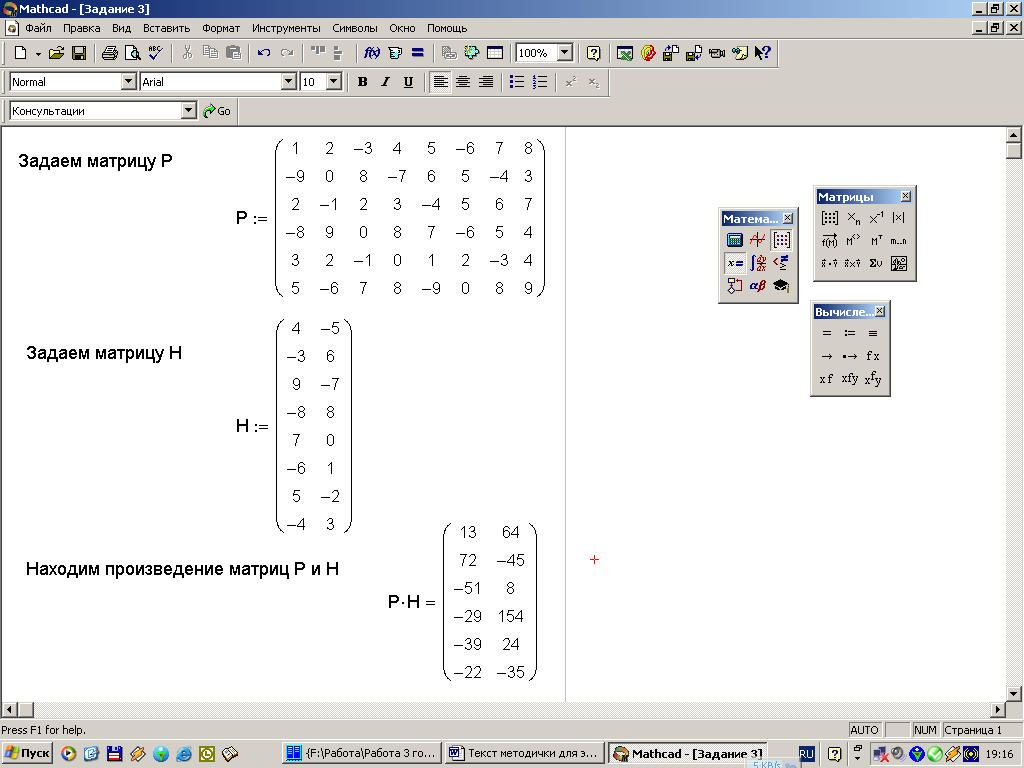
Task: Undo the last action
Action: (x=264, y=53)
